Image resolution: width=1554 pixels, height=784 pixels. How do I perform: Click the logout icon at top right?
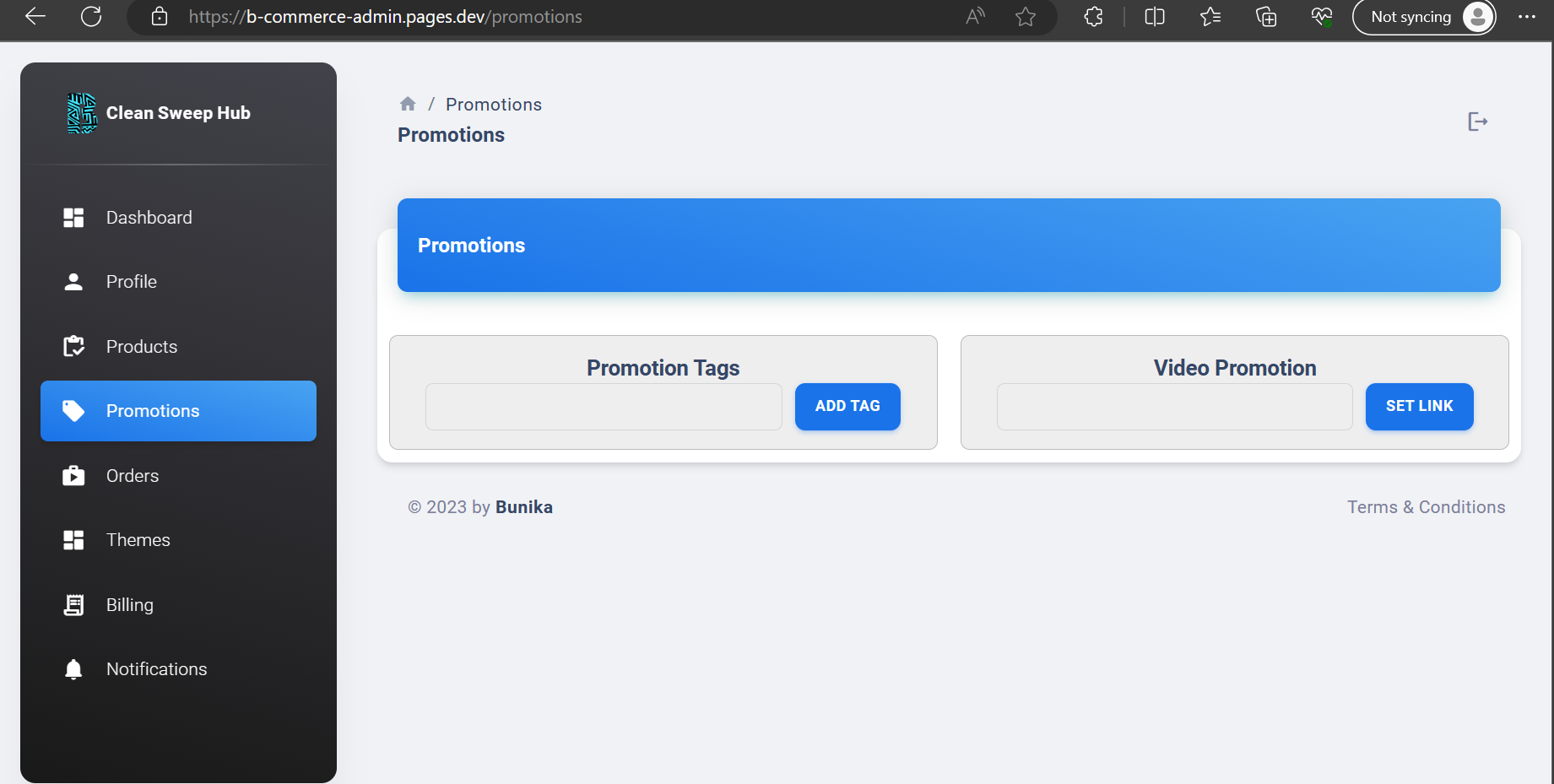1478,122
